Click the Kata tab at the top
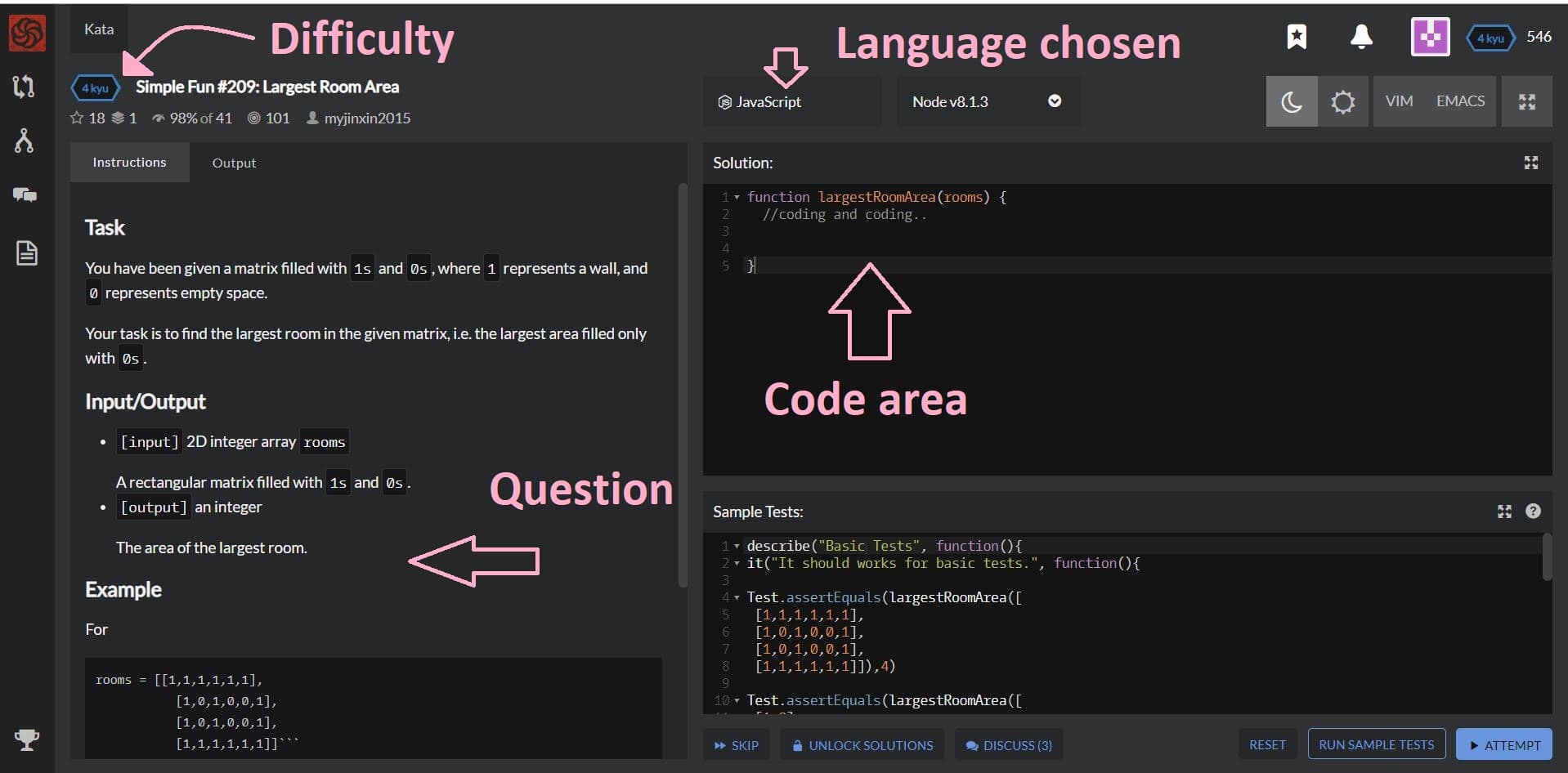The width and height of the screenshot is (1568, 773). click(x=99, y=29)
